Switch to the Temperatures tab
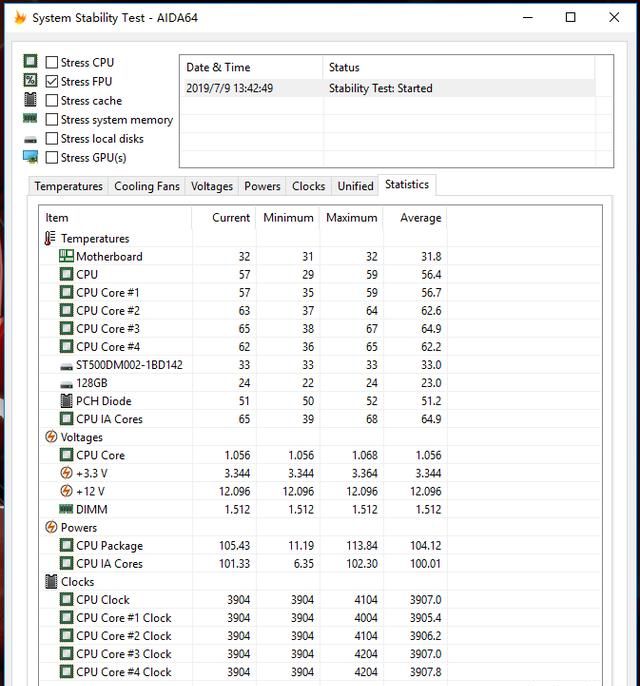Screen dimensions: 640x686 (x=68, y=186)
